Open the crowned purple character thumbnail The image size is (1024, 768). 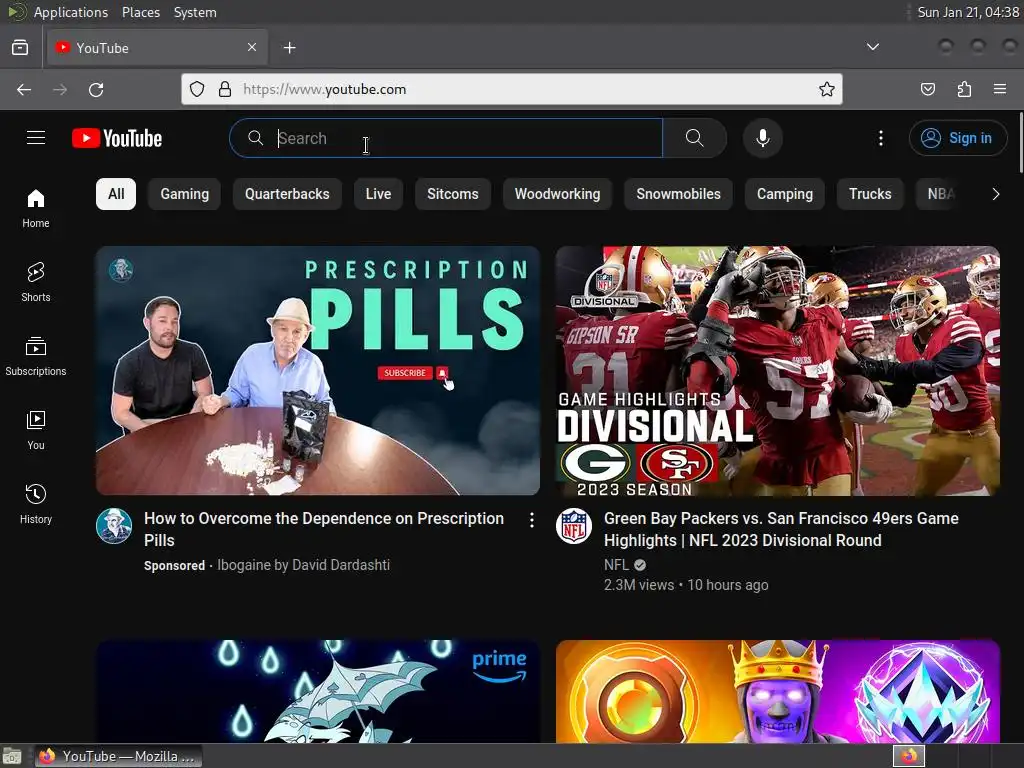[x=778, y=692]
